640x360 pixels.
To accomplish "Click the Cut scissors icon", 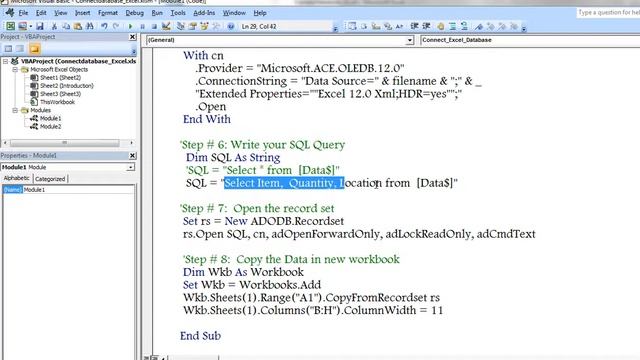I will [54, 27].
